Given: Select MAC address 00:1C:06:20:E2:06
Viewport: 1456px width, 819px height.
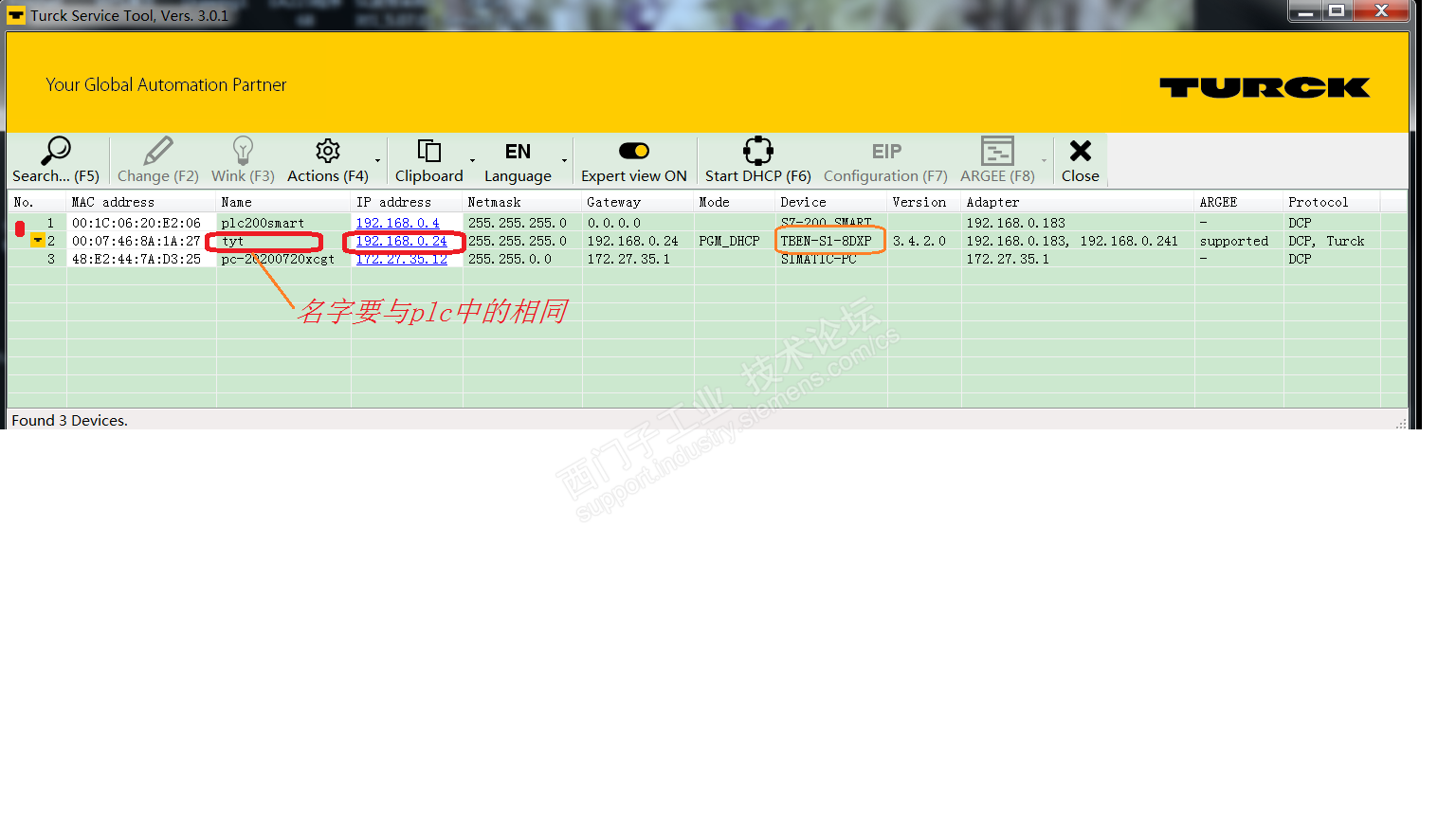Looking at the screenshot, I should tap(136, 223).
